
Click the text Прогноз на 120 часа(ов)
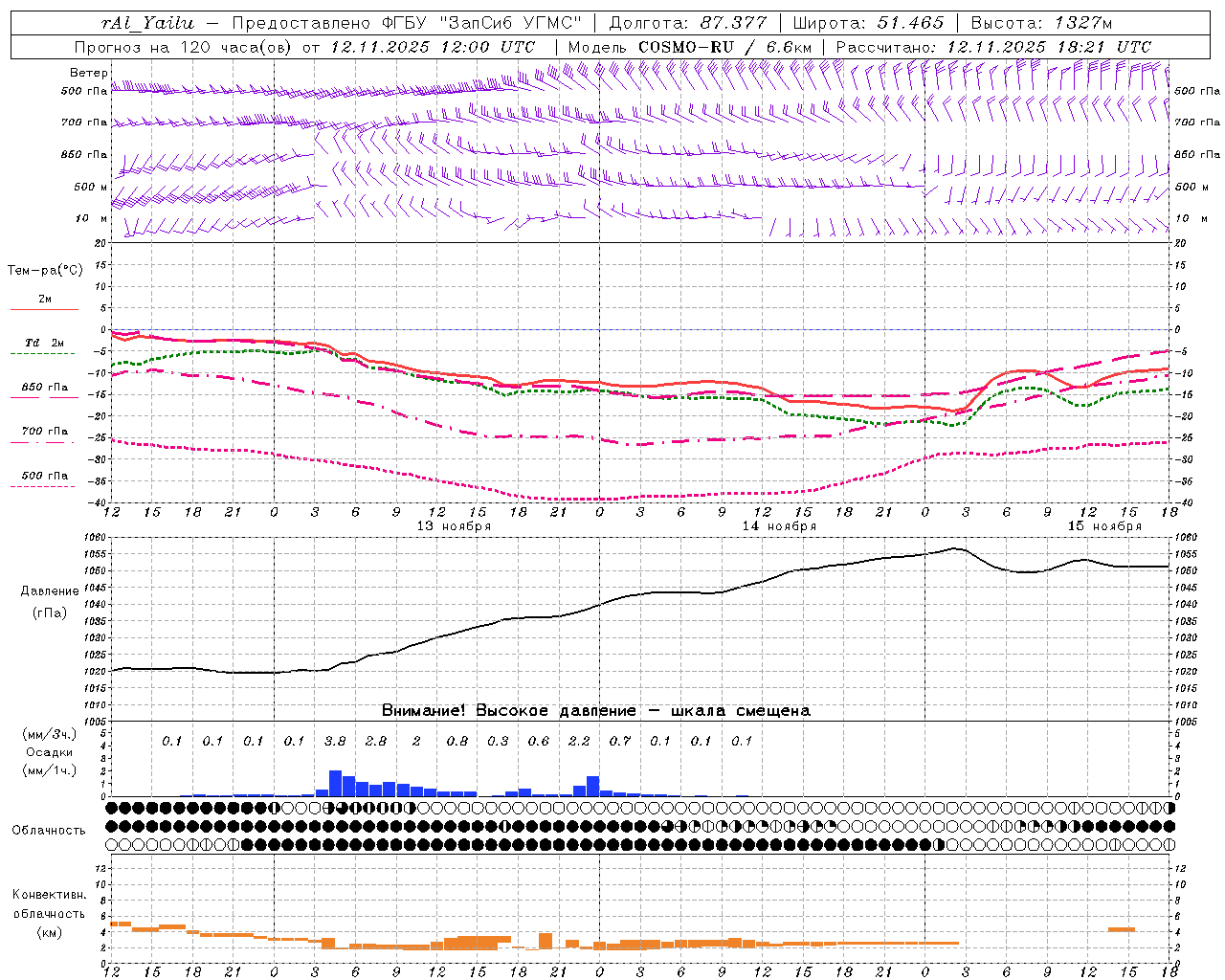pos(184,47)
